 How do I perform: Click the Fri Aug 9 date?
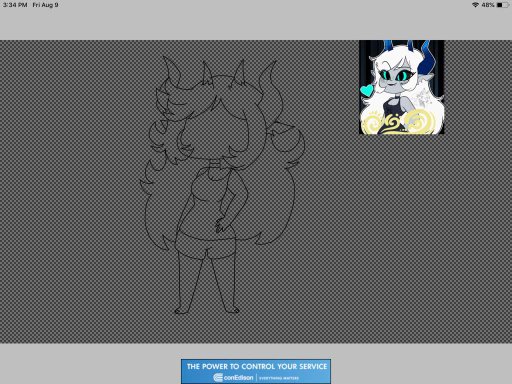pos(45,5)
